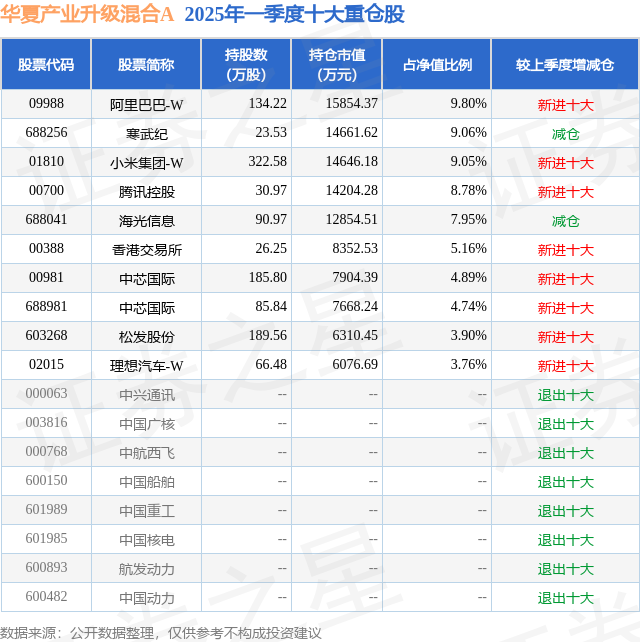Click stock code 000063
This screenshot has width=640, height=642.
tap(46, 393)
